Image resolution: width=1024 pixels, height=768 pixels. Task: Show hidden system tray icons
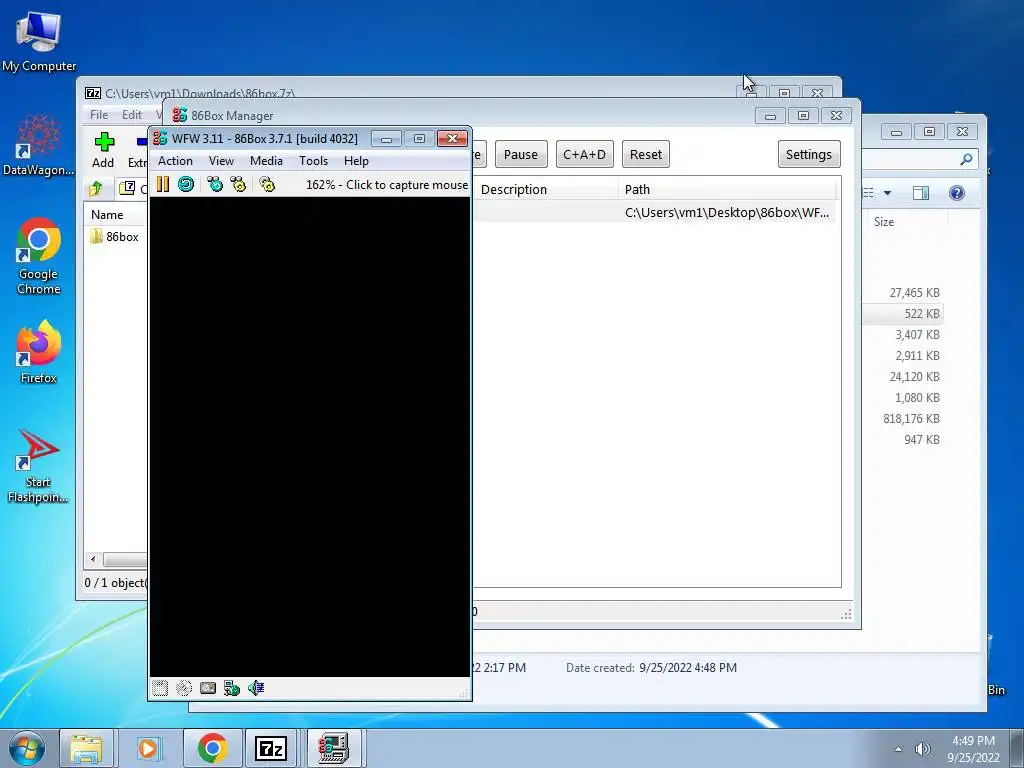click(x=899, y=749)
